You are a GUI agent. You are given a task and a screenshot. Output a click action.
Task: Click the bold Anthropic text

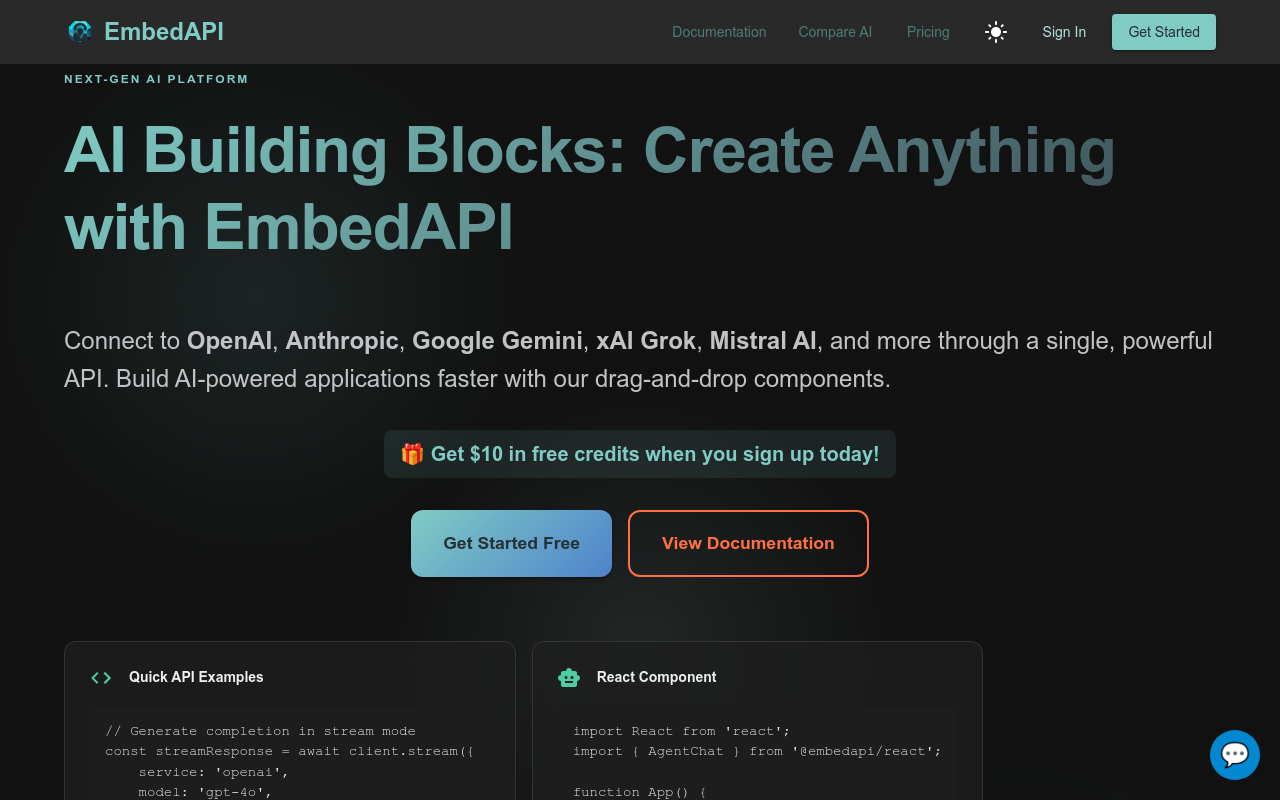[x=342, y=341]
